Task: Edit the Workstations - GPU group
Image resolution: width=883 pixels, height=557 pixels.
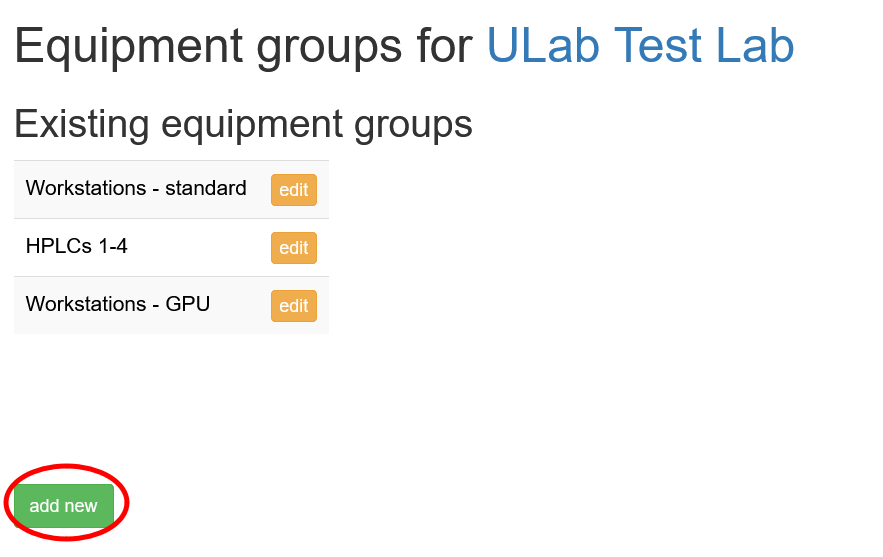Action: 293,306
